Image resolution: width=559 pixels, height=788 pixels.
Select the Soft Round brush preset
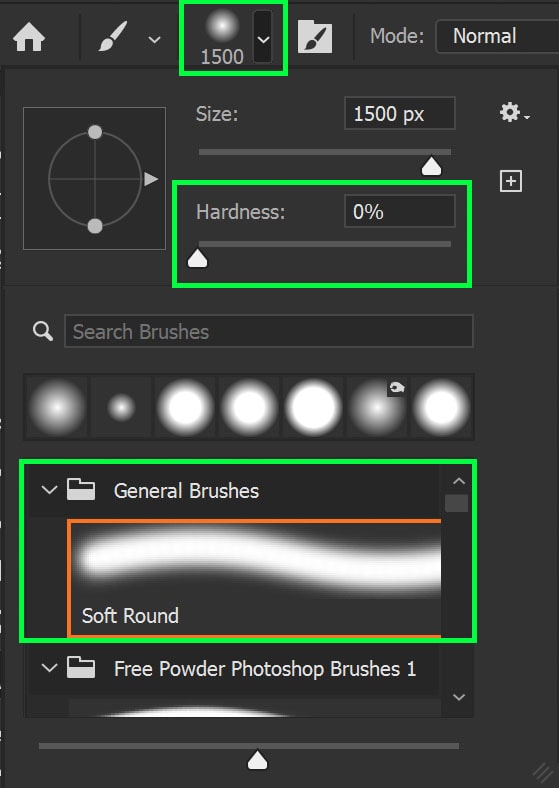coord(254,578)
